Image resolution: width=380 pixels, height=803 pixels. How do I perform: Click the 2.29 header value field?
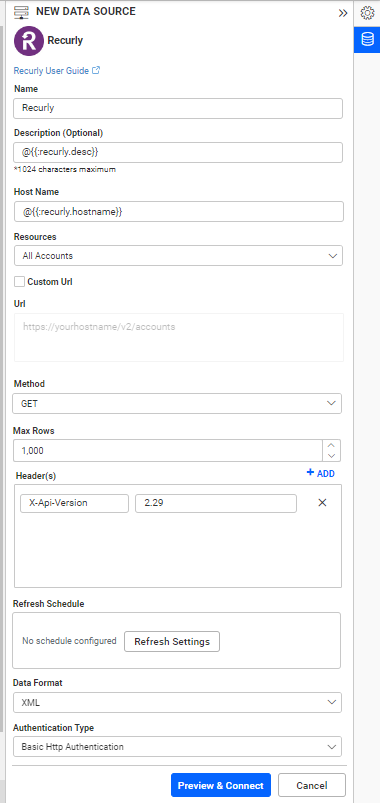tap(216, 503)
